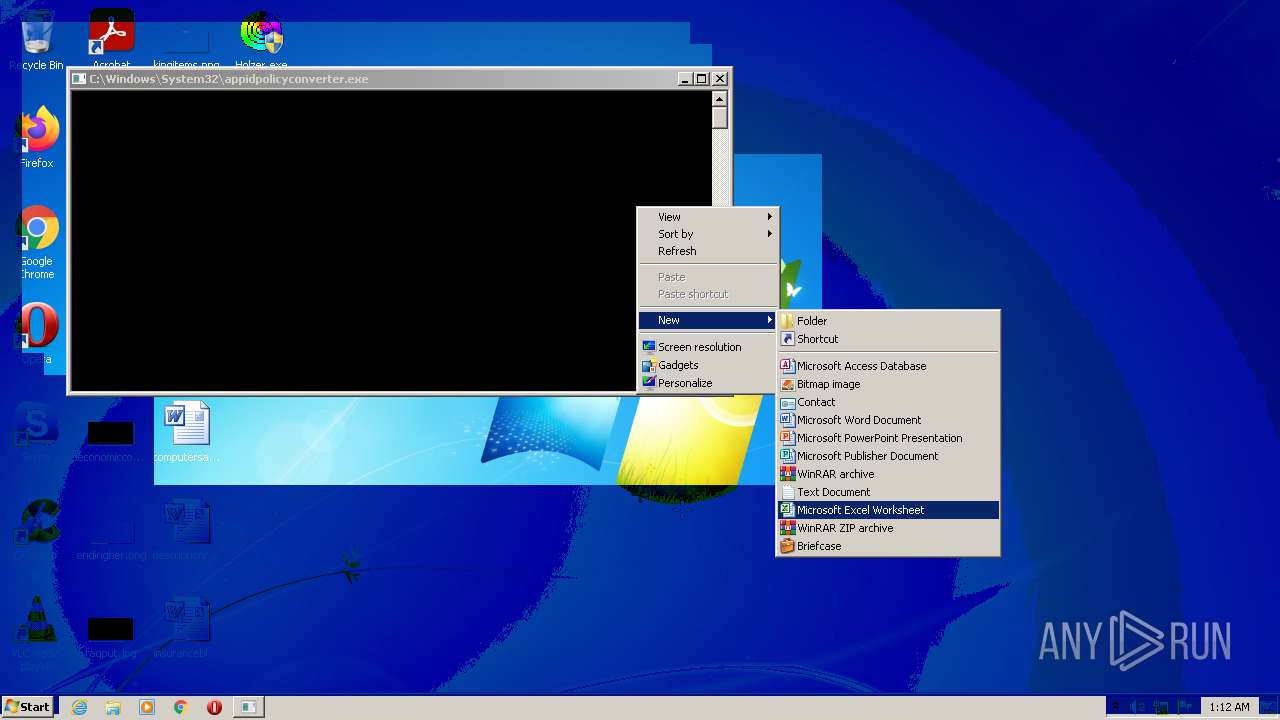
Task: Choose Personalize from the context menu
Action: (708, 383)
